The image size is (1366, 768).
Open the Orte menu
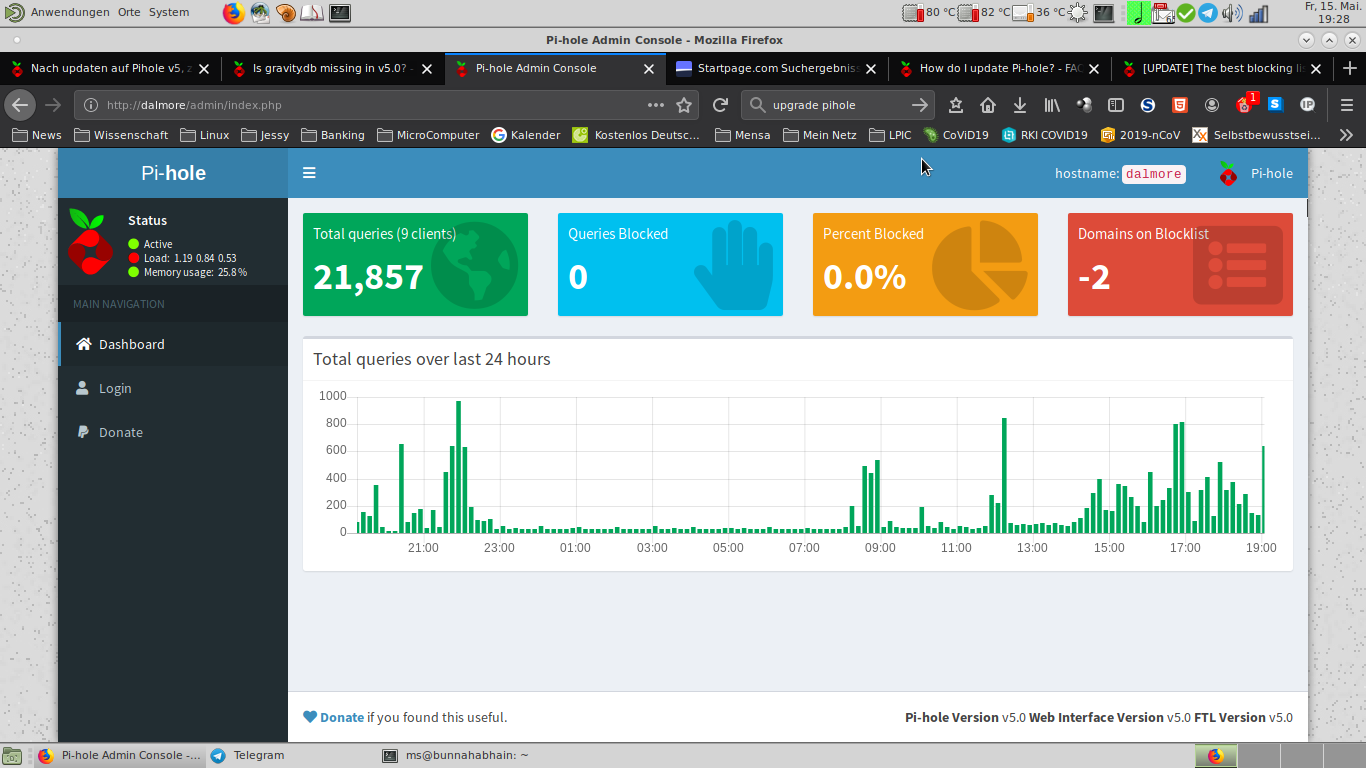pyautogui.click(x=129, y=12)
